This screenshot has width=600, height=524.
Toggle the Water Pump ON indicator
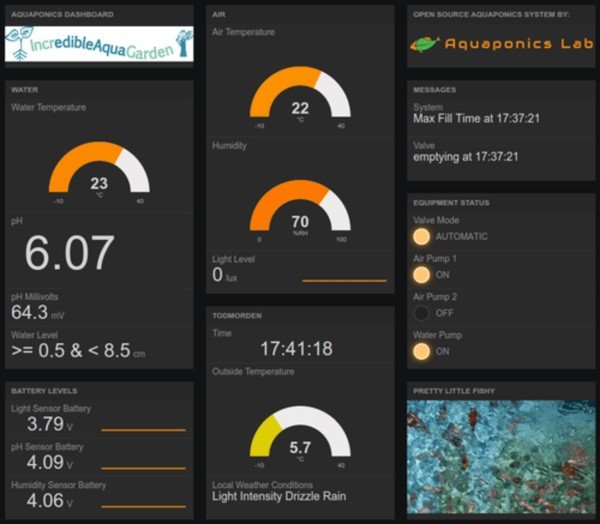click(421, 351)
